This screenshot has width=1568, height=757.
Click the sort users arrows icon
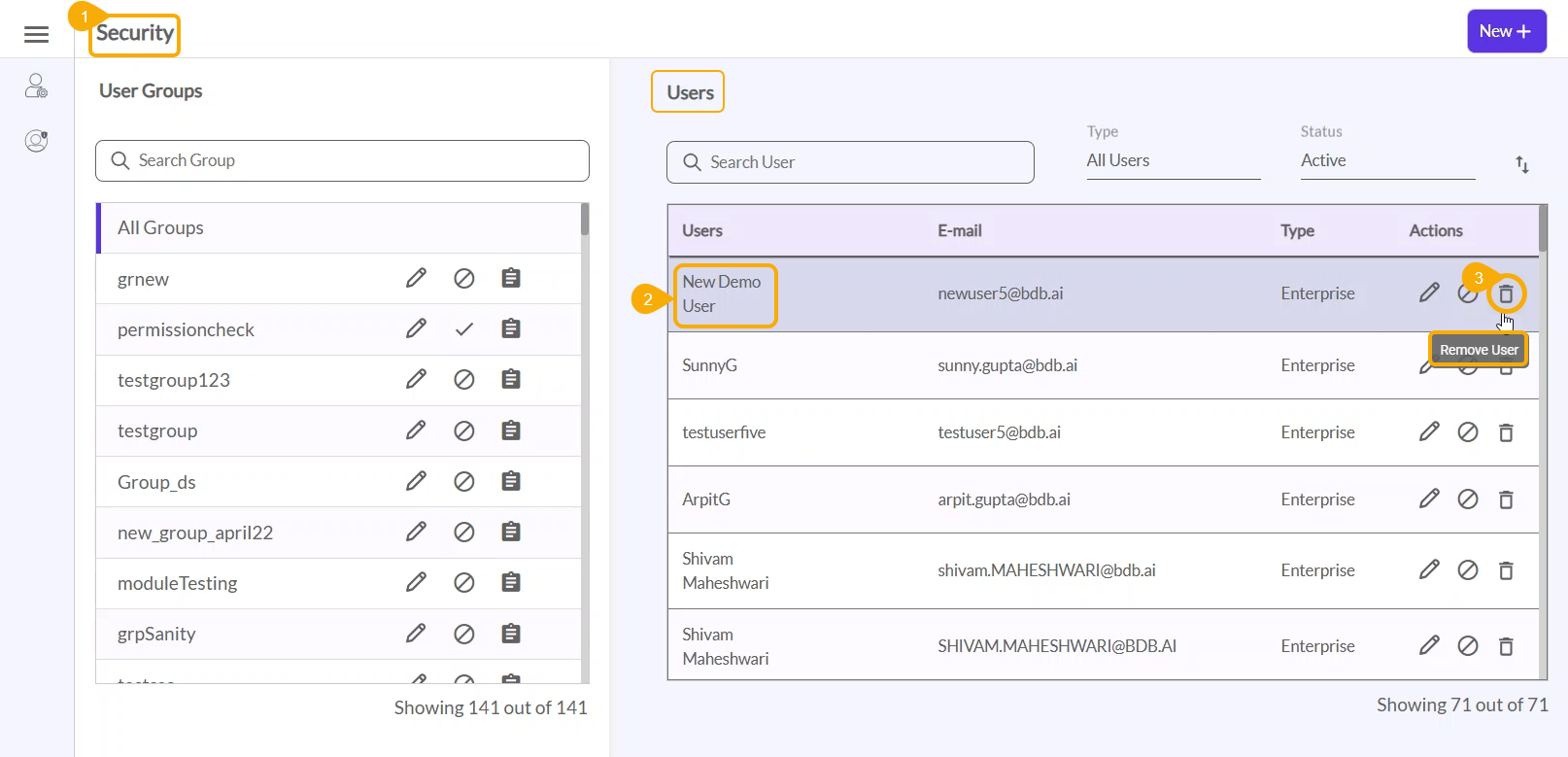[x=1522, y=165]
